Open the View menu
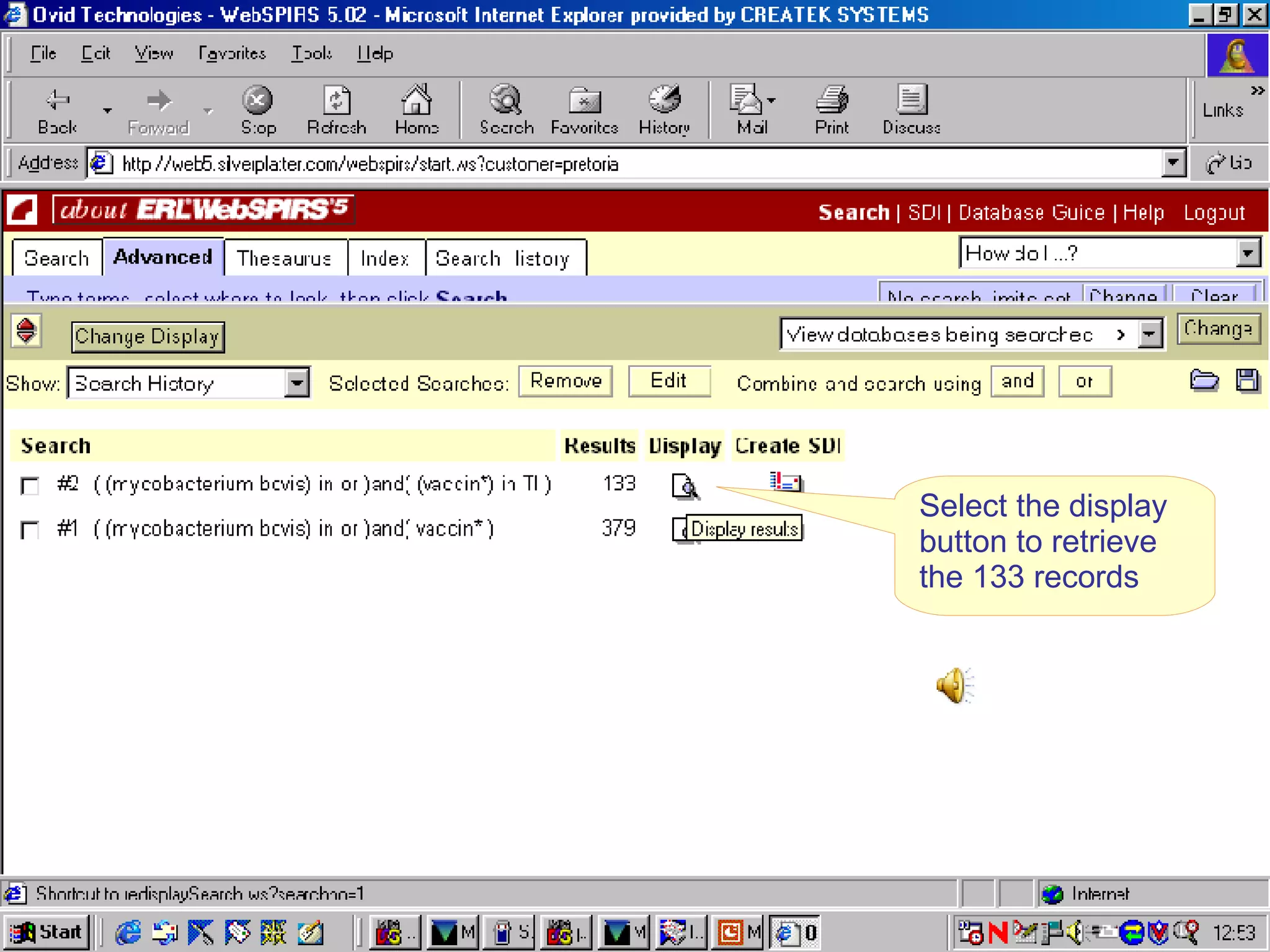The width and height of the screenshot is (1270, 952). (154, 53)
